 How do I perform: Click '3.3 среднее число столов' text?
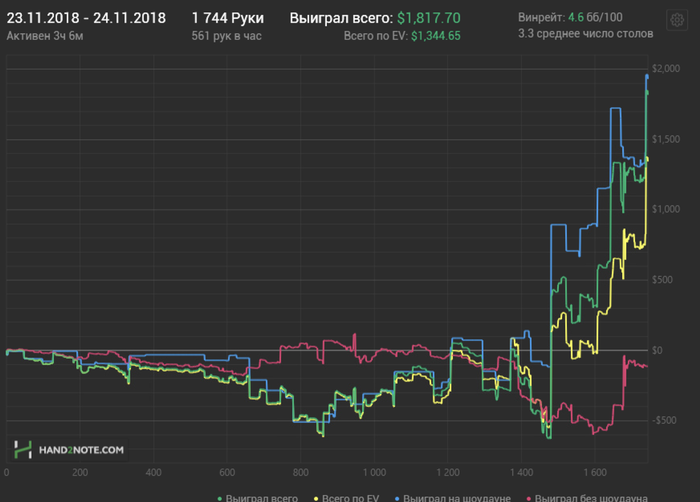point(585,33)
